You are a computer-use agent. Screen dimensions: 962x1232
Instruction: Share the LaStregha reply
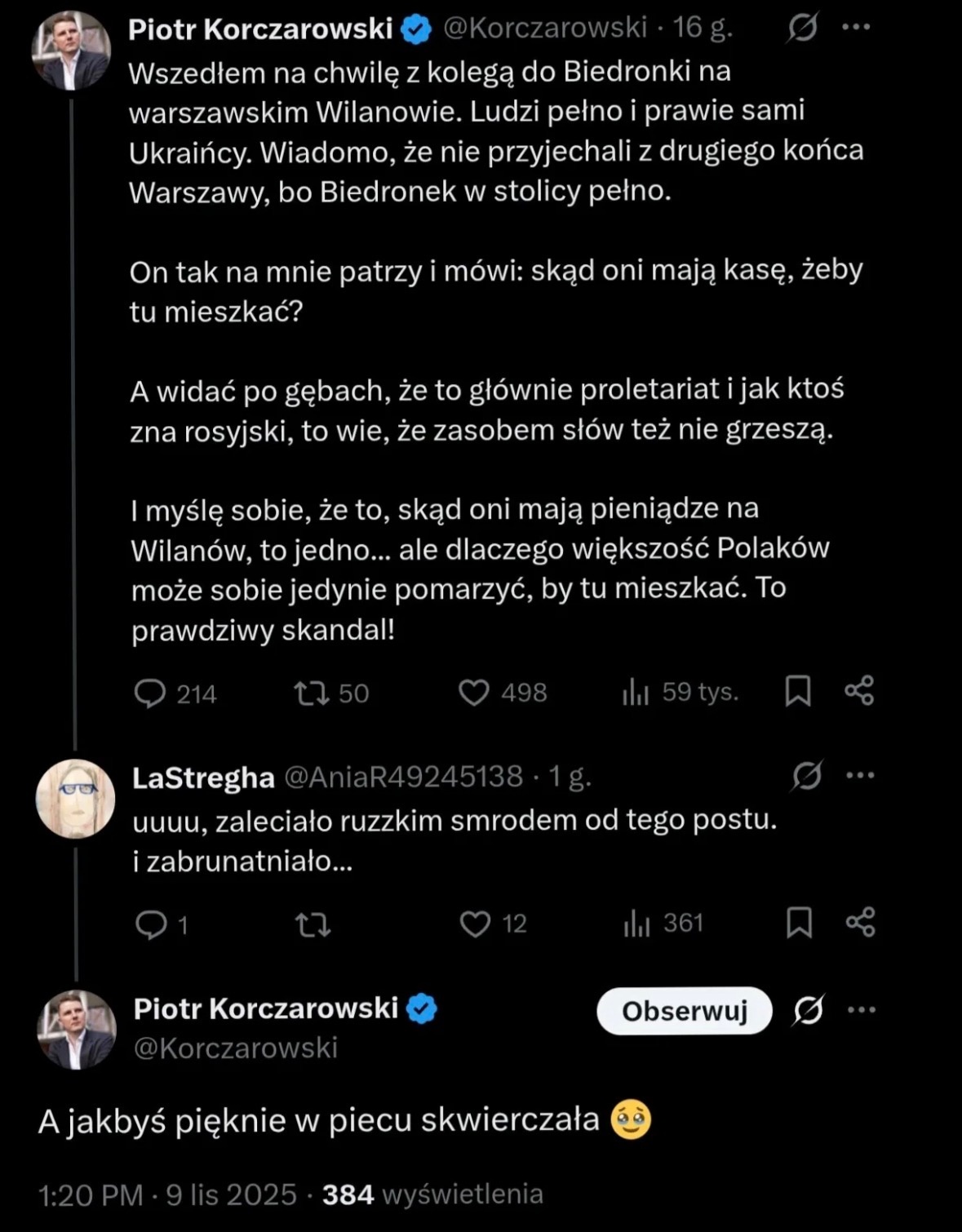pos(861,922)
